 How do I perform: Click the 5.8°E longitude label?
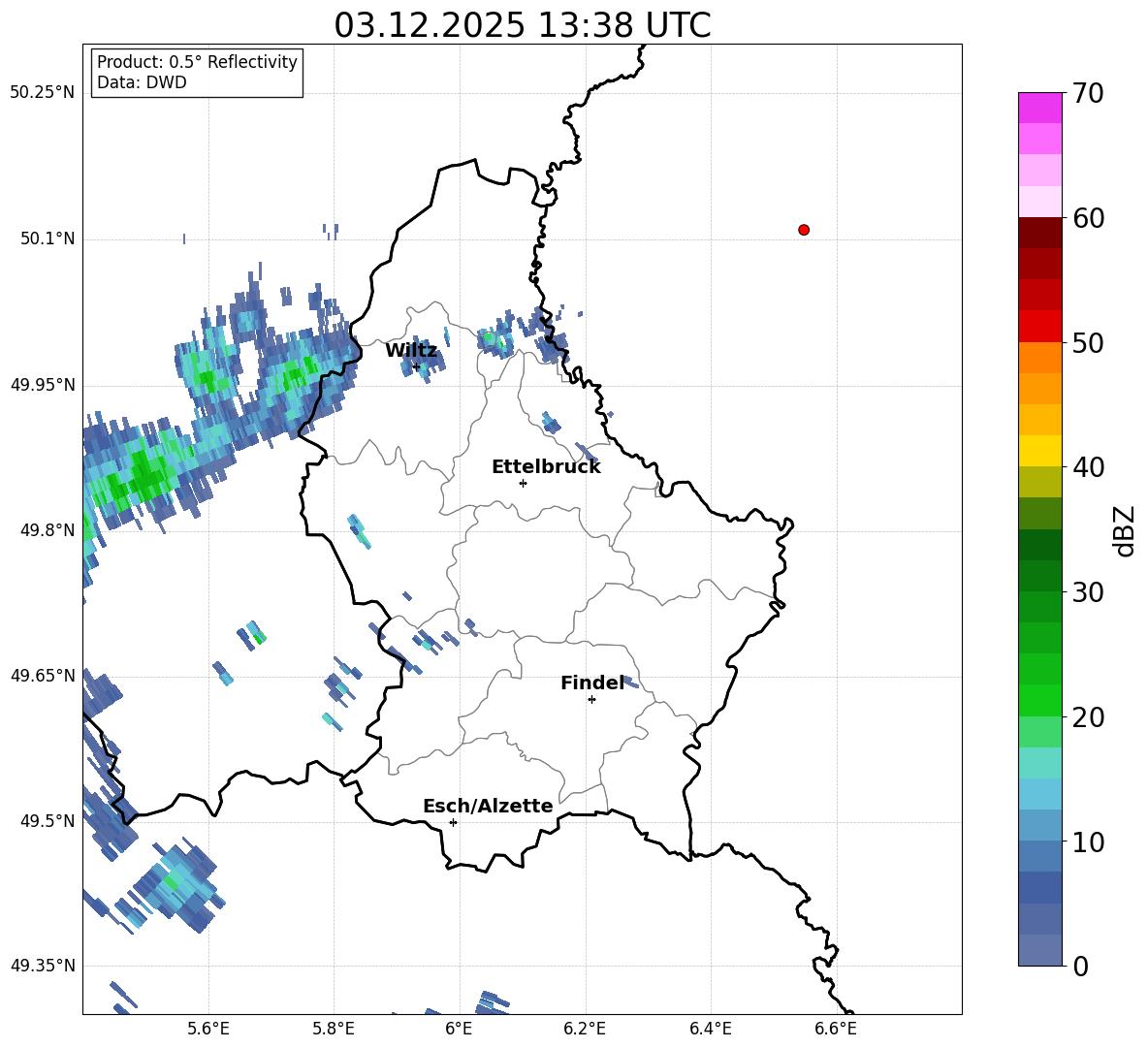334,1029
